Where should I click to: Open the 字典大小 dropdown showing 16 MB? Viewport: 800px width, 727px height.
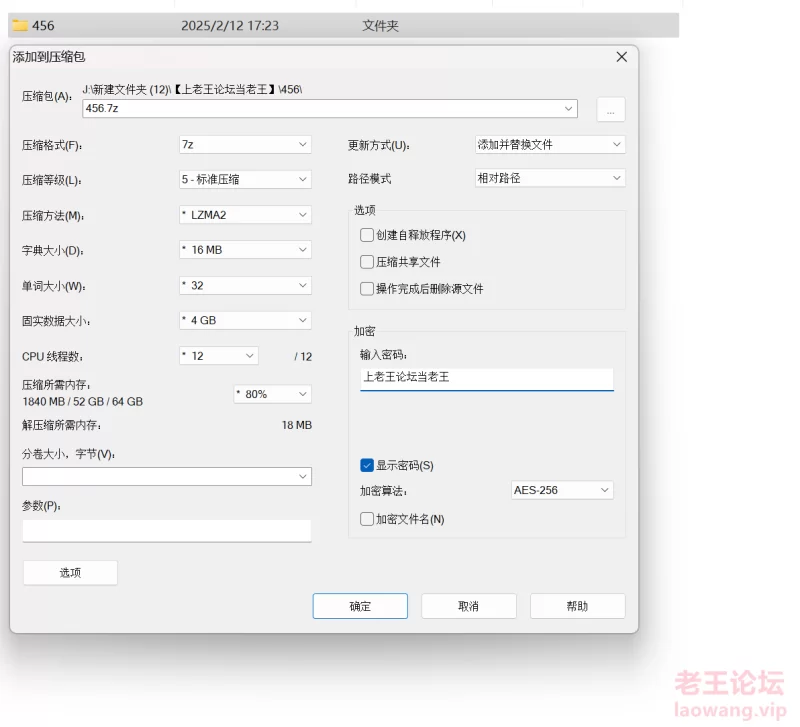click(x=245, y=249)
